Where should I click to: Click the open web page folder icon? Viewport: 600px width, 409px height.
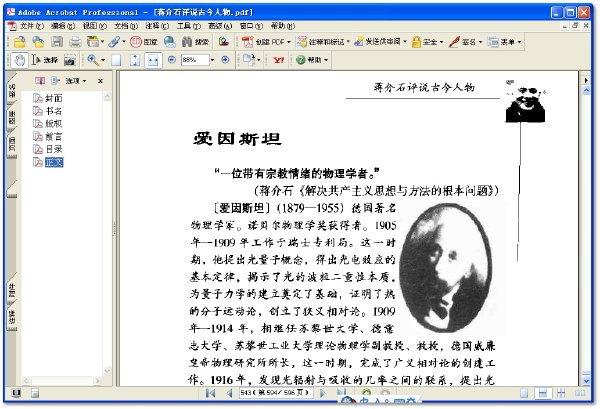coord(38,41)
